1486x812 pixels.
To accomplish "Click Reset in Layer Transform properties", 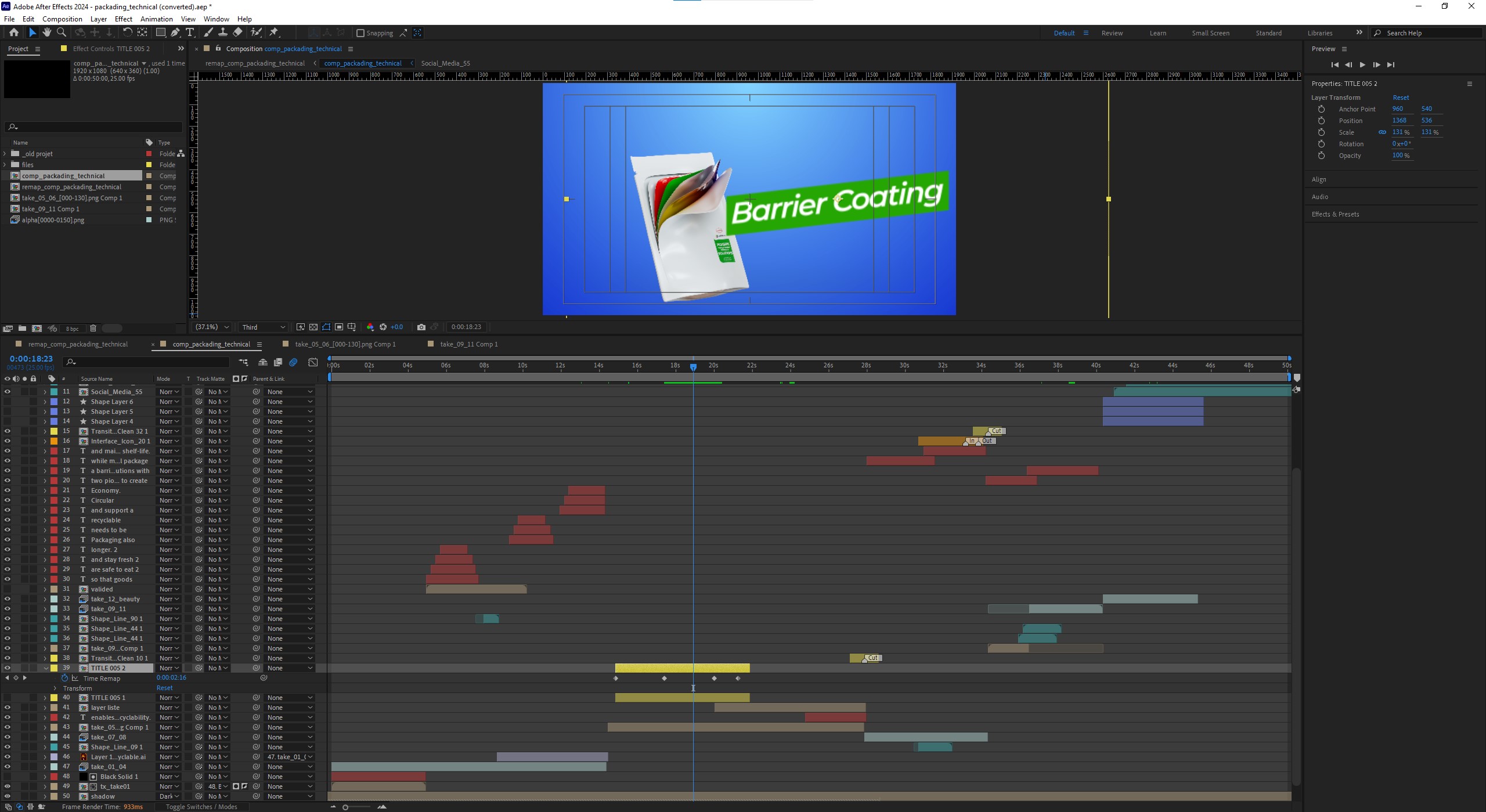I will point(1400,98).
